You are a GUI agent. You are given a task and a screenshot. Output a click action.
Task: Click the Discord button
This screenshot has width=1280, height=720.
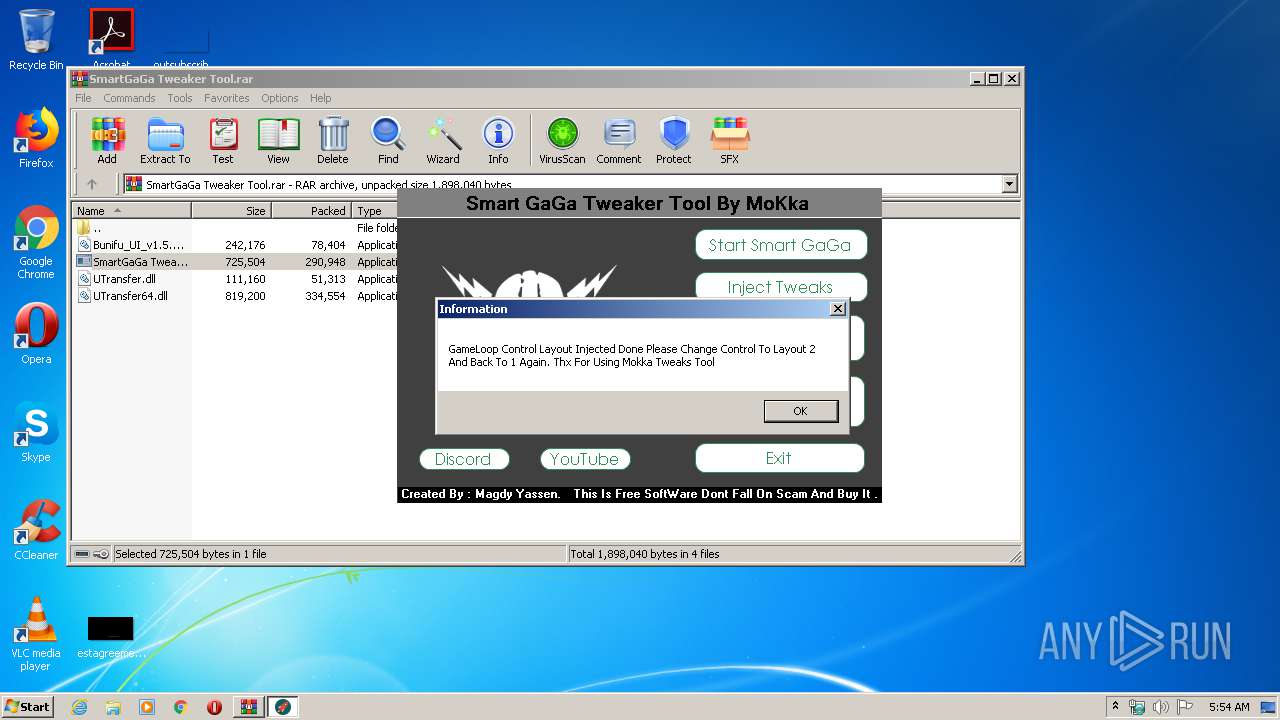click(463, 459)
